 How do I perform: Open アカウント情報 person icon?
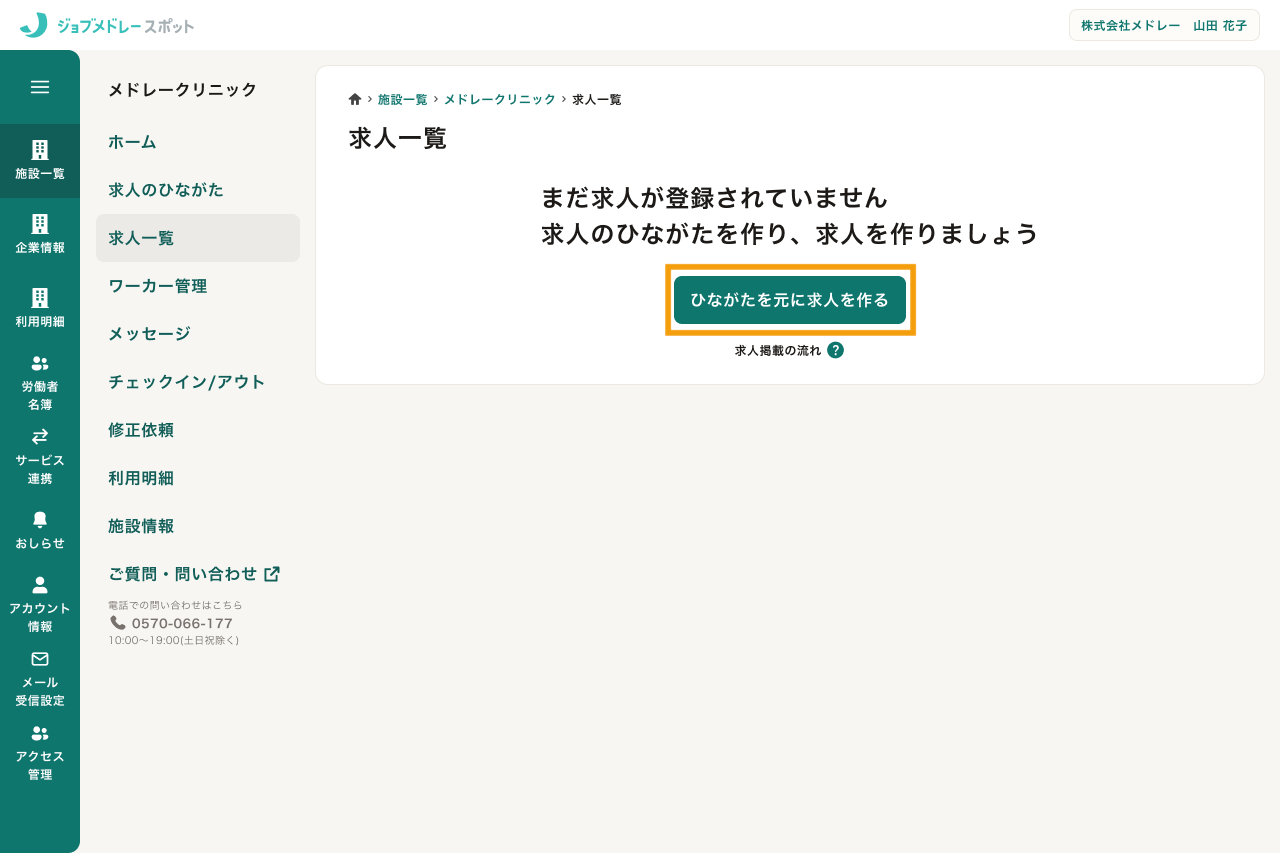40,584
